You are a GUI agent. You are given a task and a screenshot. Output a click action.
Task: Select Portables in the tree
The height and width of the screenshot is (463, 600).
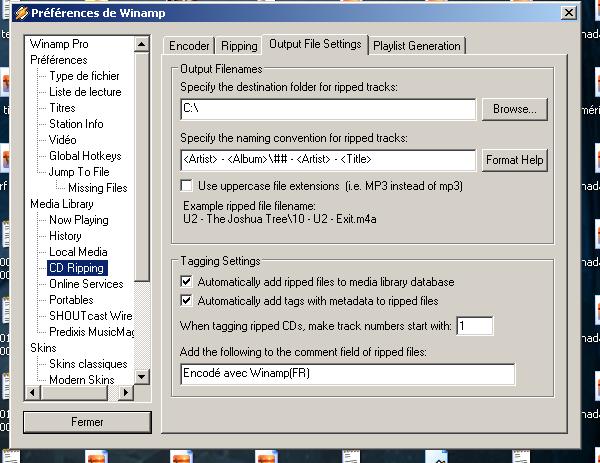(71, 300)
